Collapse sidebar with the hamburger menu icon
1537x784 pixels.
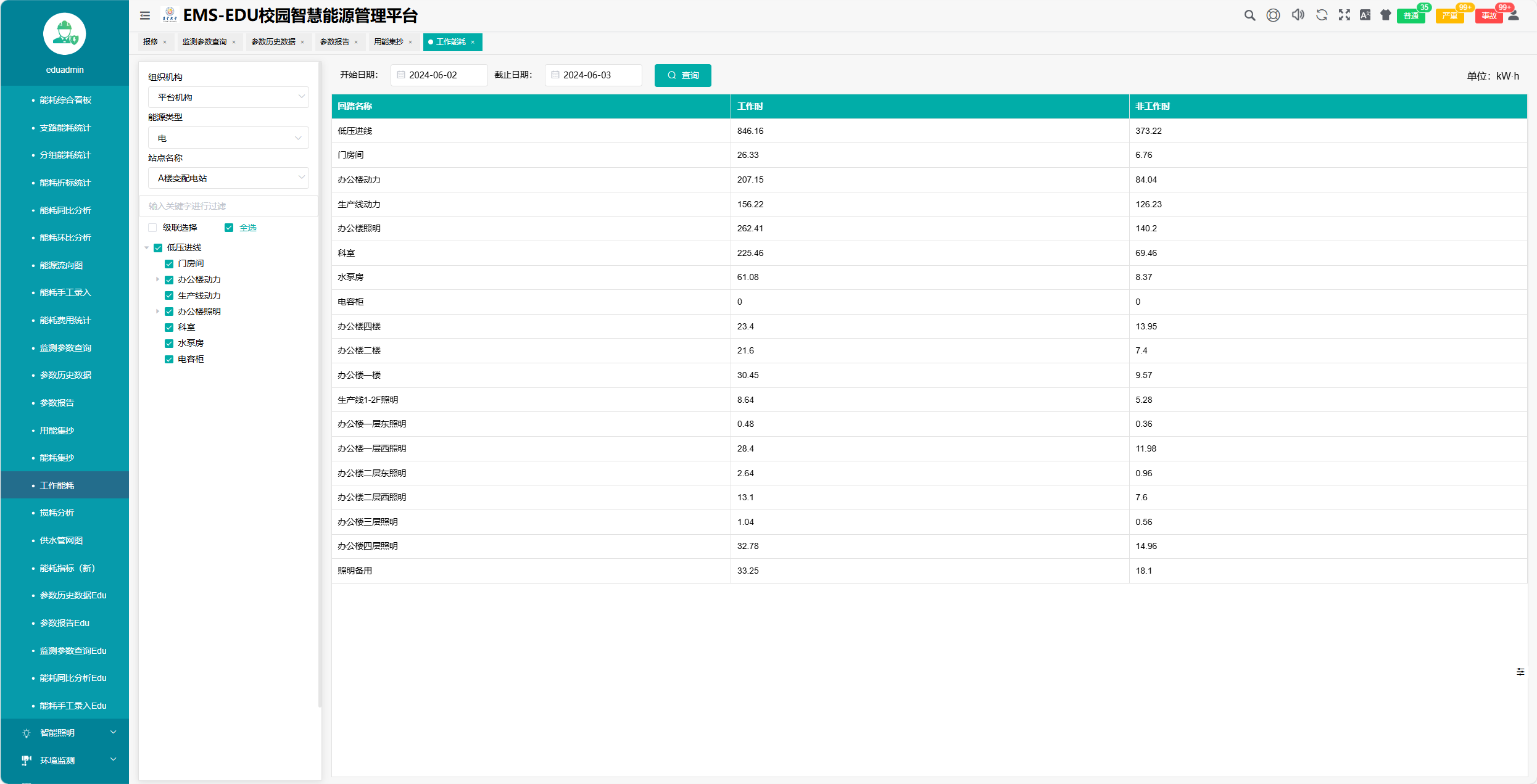click(145, 16)
